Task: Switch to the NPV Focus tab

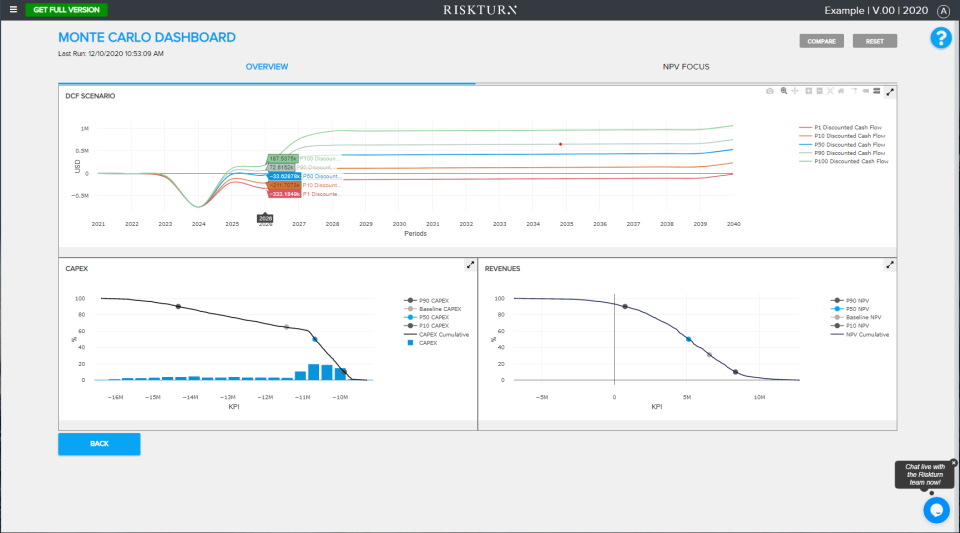Action: pyautogui.click(x=686, y=67)
